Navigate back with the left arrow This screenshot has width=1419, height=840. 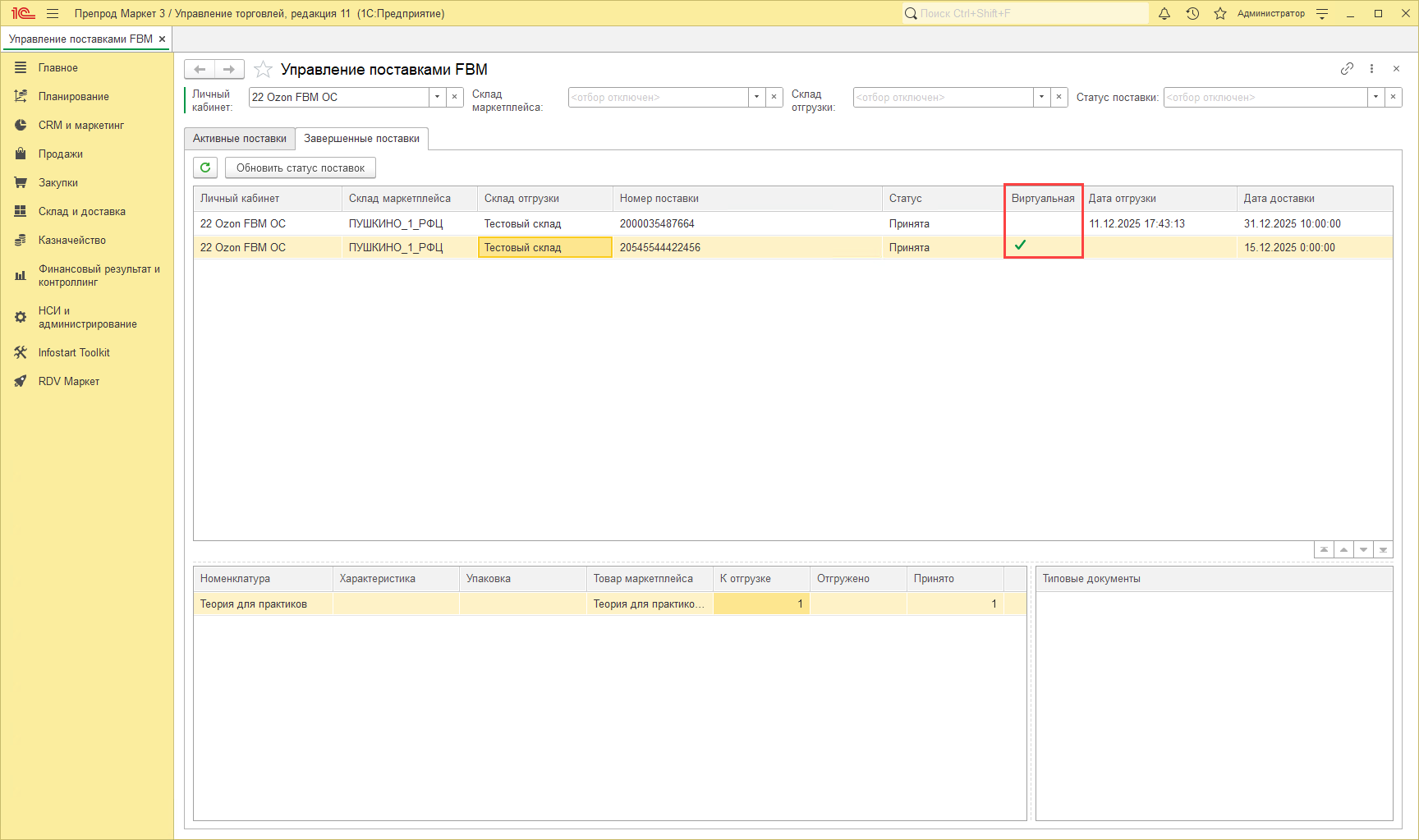(x=200, y=70)
